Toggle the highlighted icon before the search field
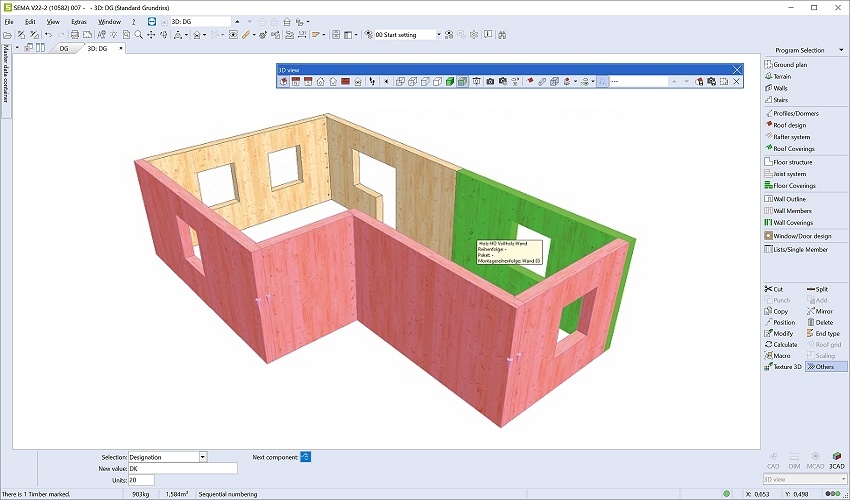This screenshot has height=500, width=850. 602,81
